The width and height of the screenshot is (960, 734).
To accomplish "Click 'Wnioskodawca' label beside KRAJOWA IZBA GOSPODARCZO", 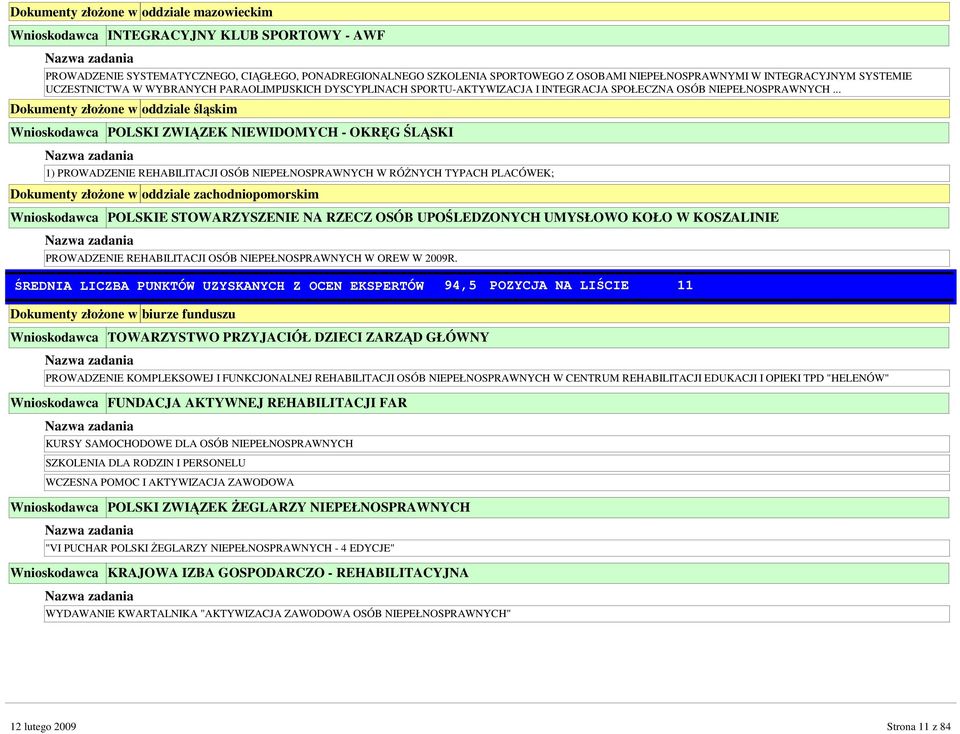I will point(54,574).
